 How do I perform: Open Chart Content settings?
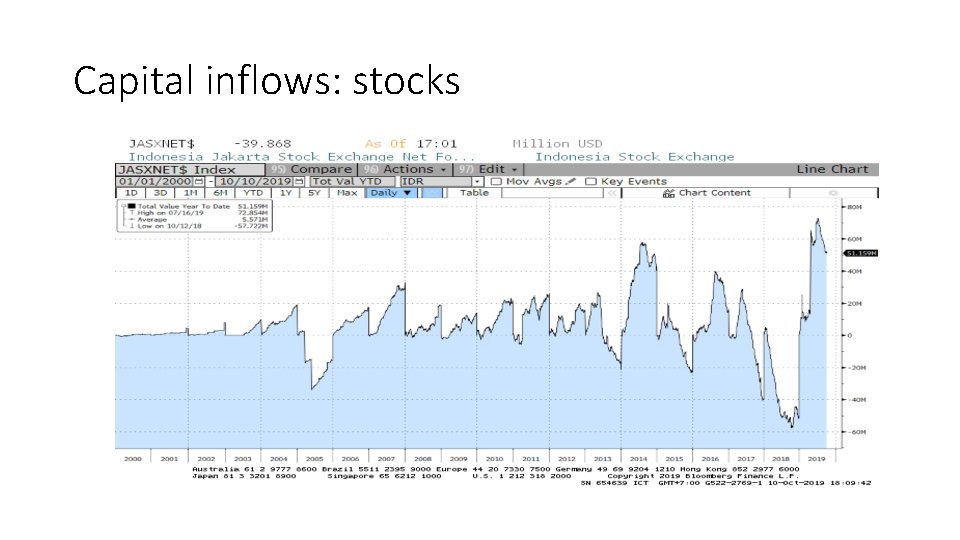(706, 193)
